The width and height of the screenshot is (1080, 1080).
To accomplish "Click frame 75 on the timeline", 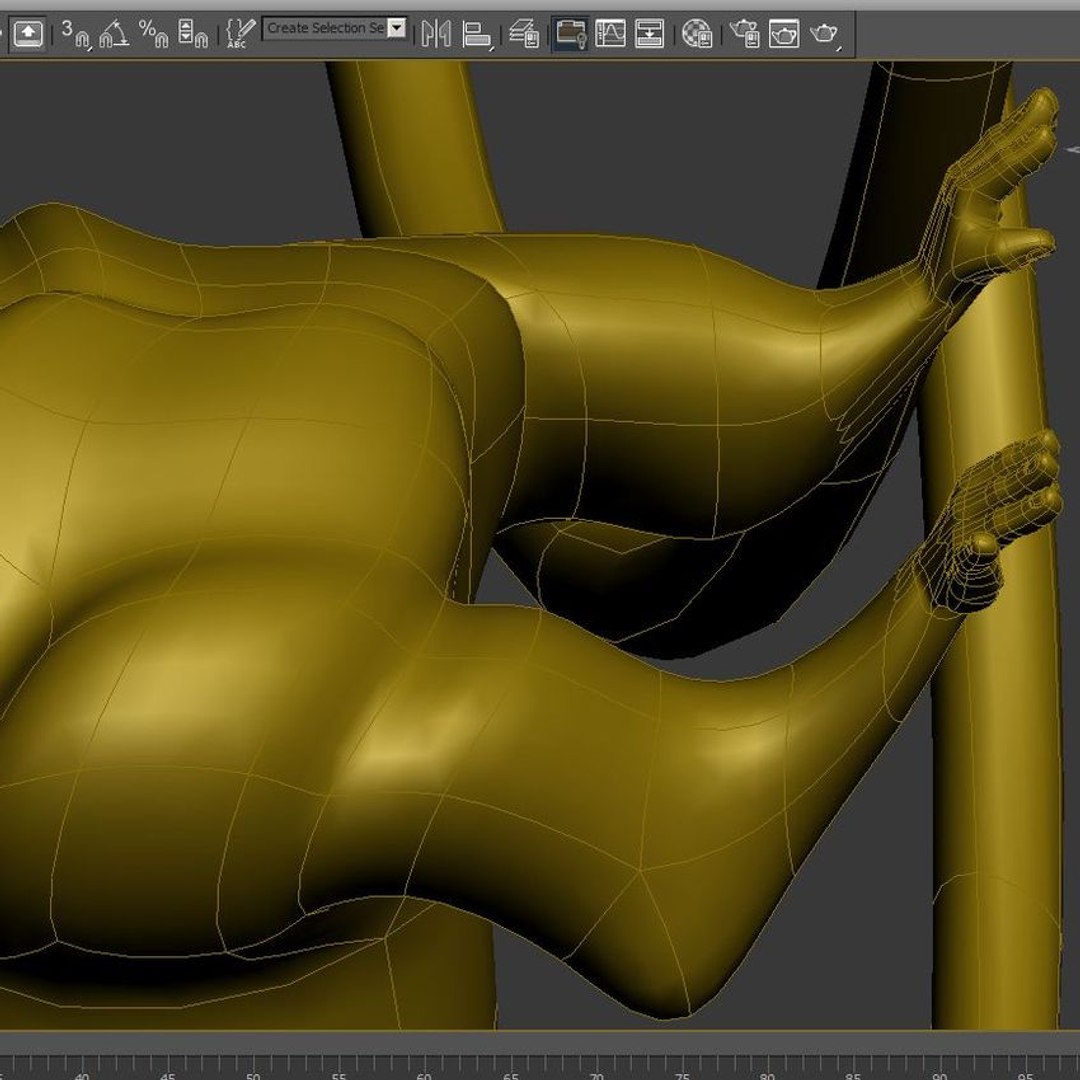I will pos(682,1074).
